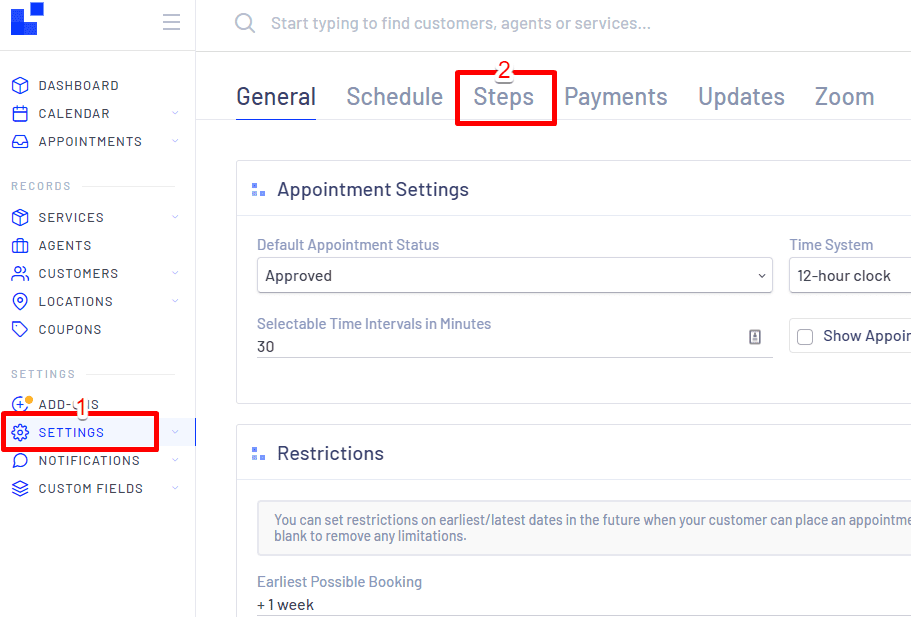Open the Dashboard section icon
Viewport: 911px width, 617px height.
[22, 85]
